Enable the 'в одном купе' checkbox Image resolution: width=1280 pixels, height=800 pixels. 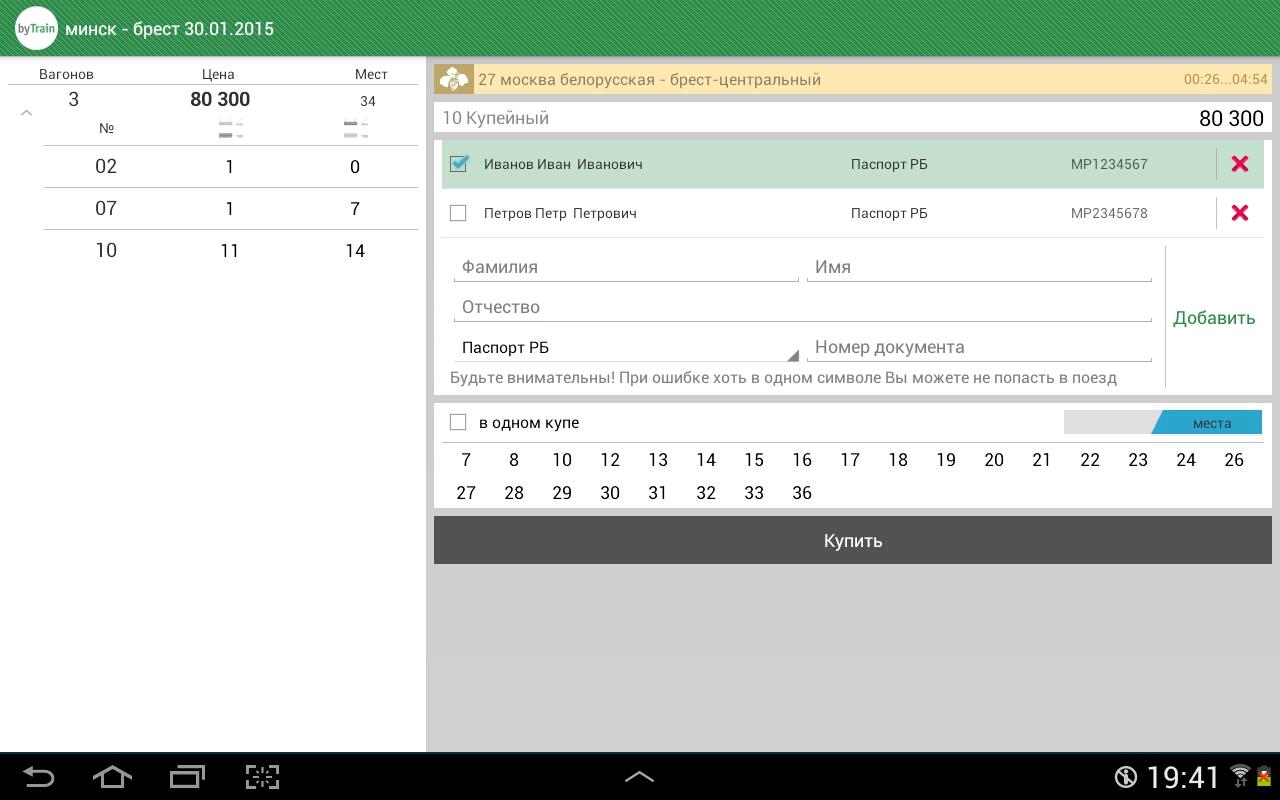(x=458, y=422)
